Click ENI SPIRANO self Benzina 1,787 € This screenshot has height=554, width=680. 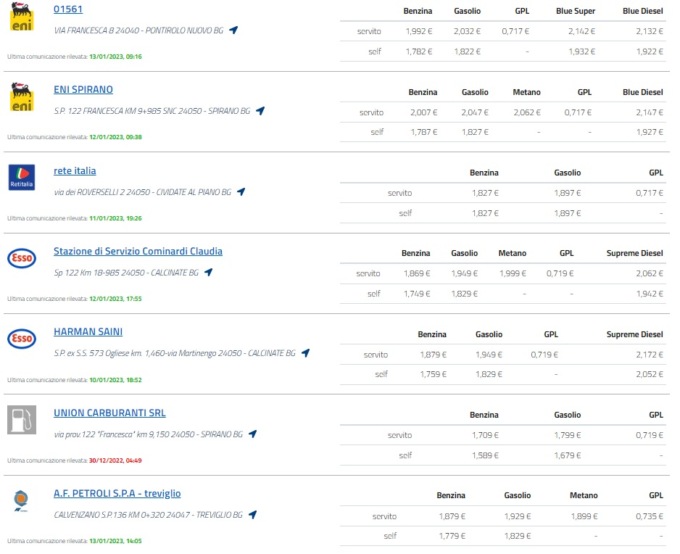424,132
